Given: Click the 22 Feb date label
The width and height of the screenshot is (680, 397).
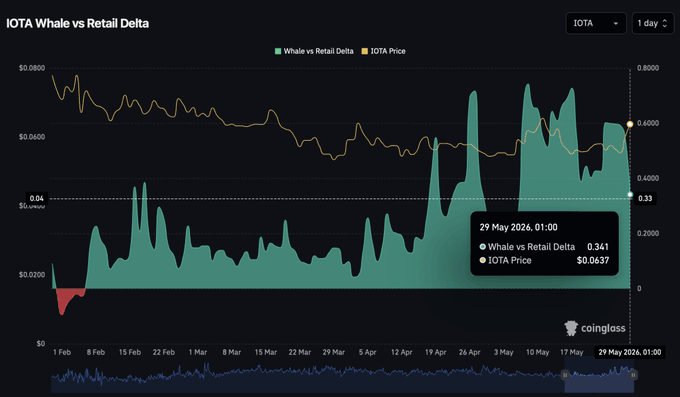Looking at the screenshot, I should (163, 352).
